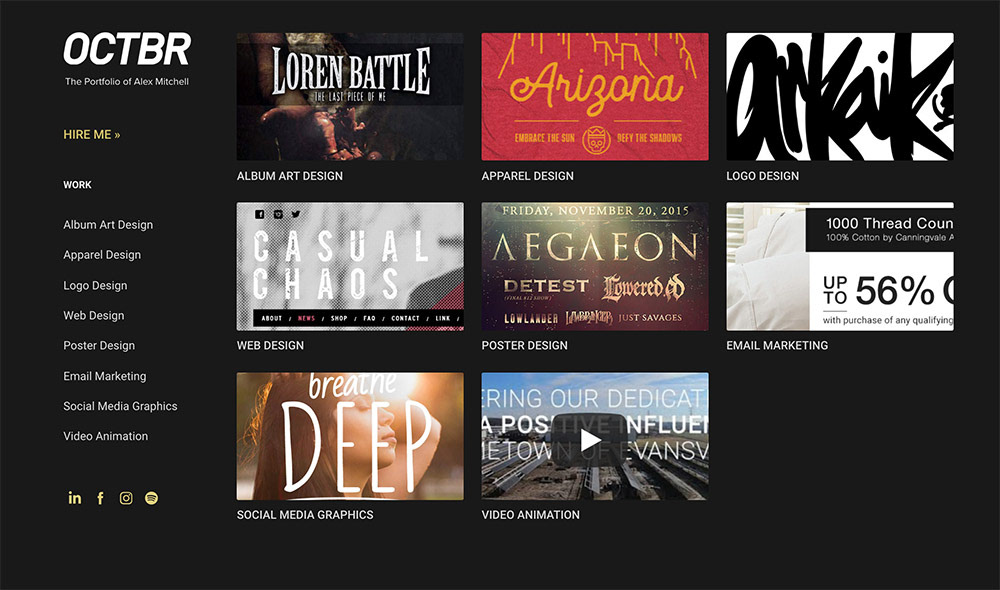This screenshot has height=590, width=1000.
Task: Go to Album Art Design in sidebar
Action: coord(108,225)
